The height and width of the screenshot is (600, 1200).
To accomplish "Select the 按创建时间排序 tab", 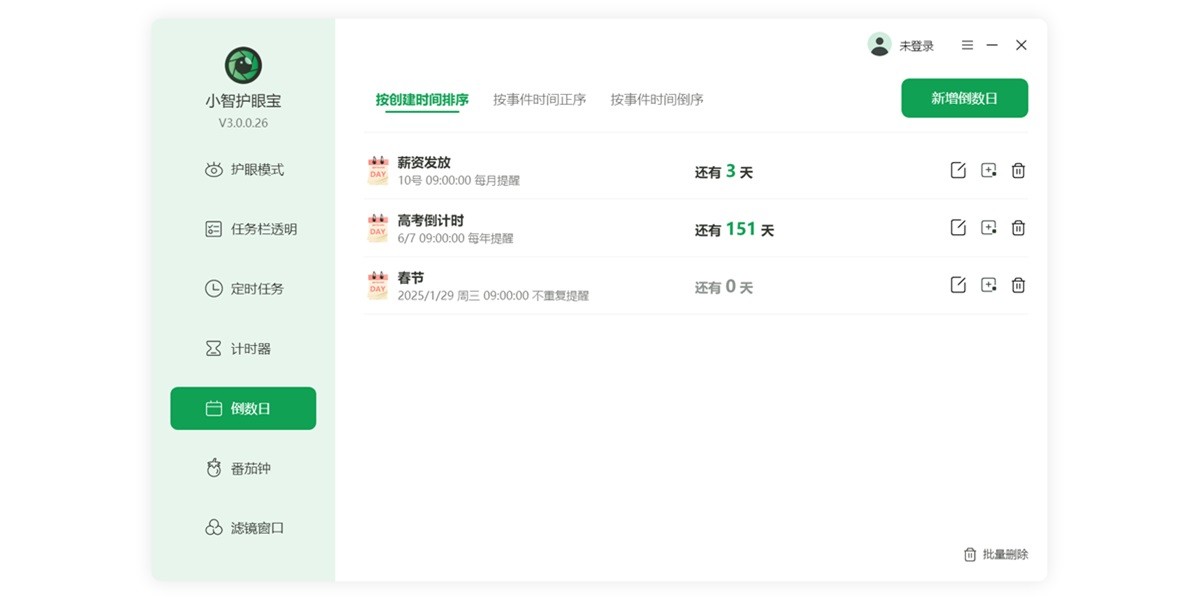I will (421, 99).
